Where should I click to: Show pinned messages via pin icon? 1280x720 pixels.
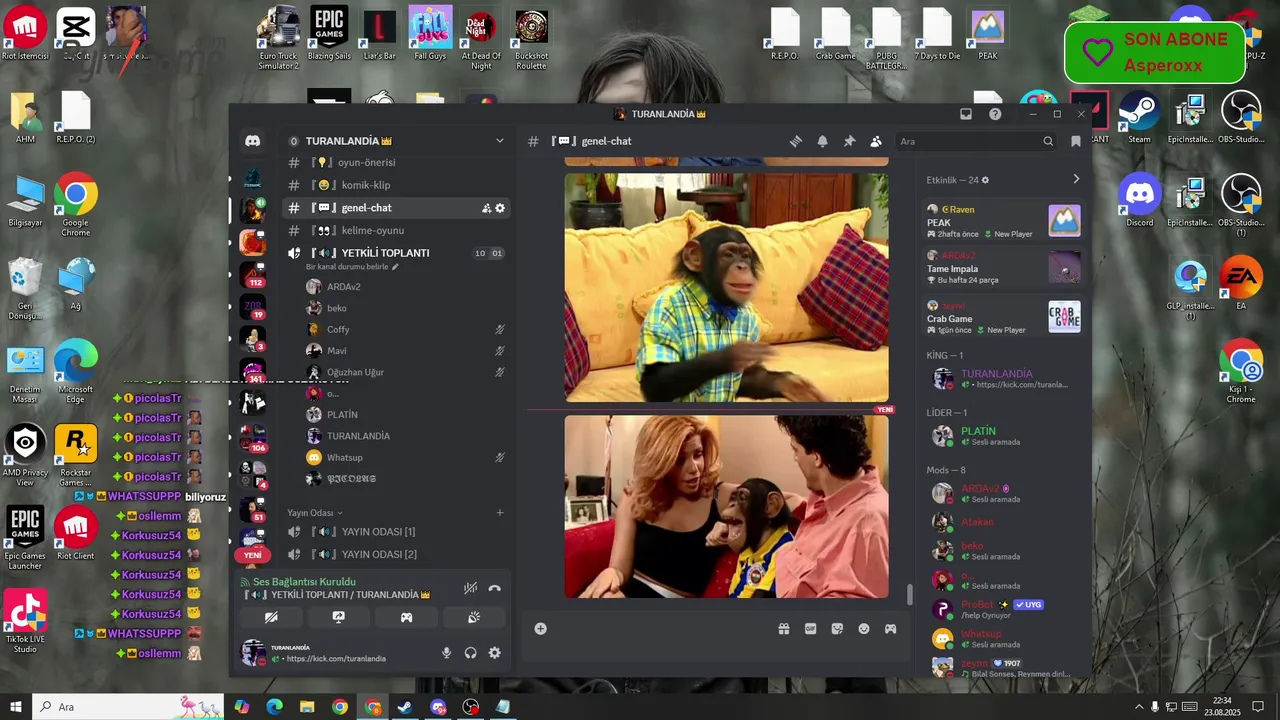coord(849,141)
